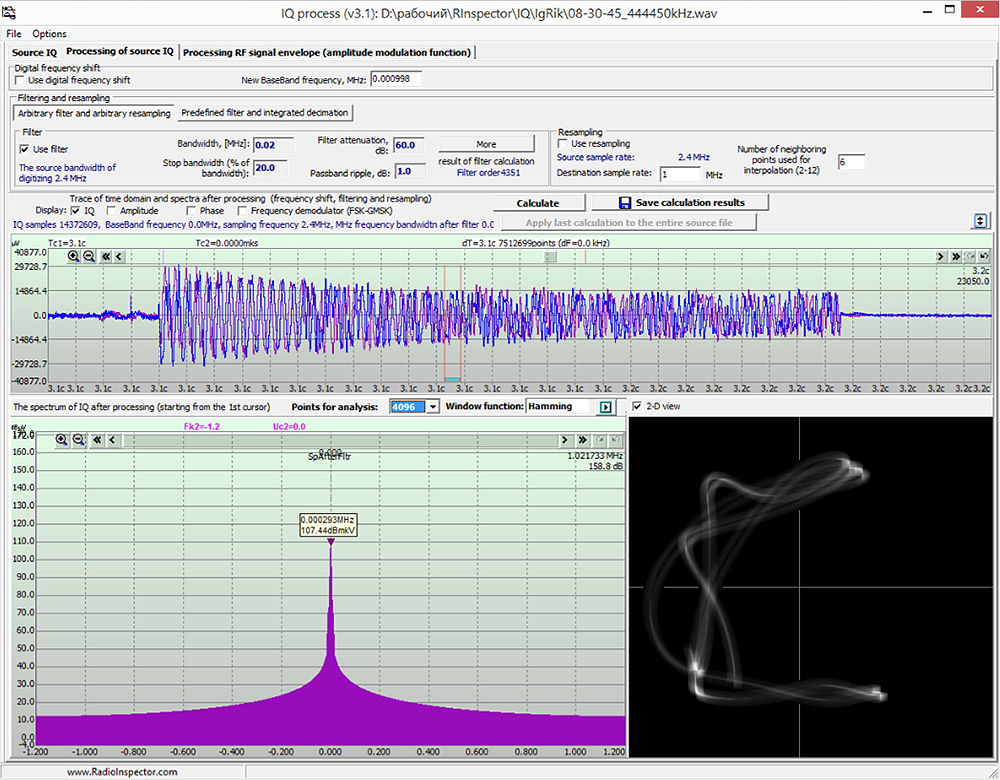
Task: Toggle the 2-D view checkbox
Action: point(639,406)
